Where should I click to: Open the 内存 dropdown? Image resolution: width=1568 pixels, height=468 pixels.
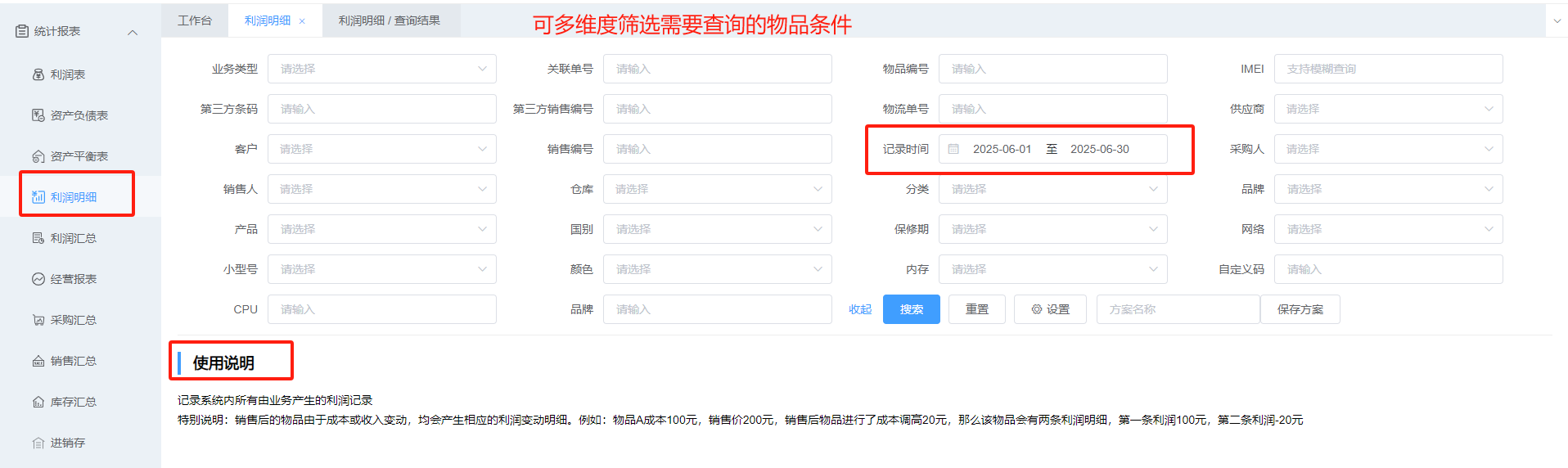pyautogui.click(x=1053, y=269)
